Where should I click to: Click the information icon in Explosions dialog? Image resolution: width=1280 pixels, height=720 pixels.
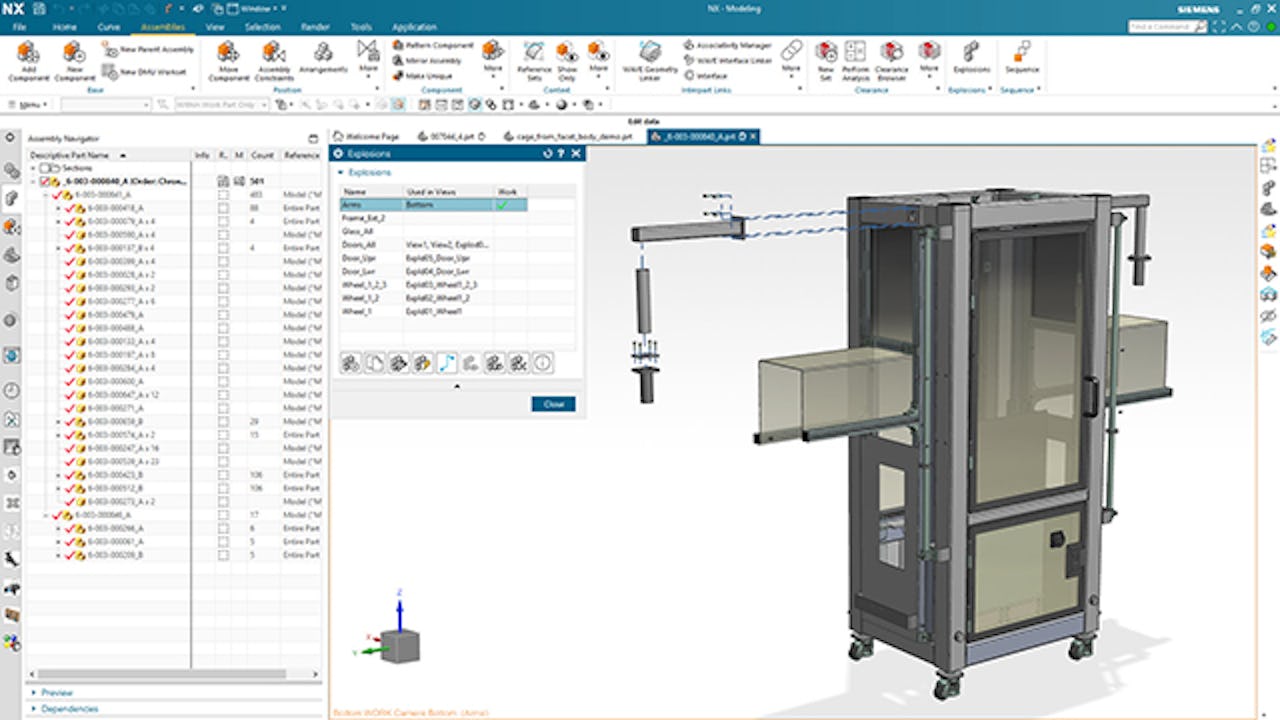542,363
